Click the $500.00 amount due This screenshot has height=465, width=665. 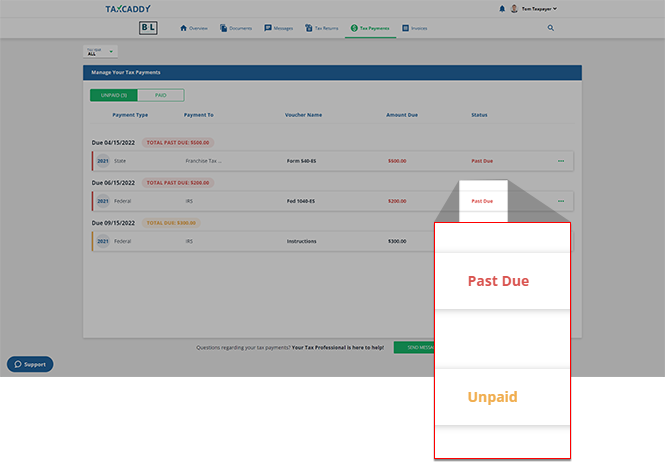[x=397, y=161]
